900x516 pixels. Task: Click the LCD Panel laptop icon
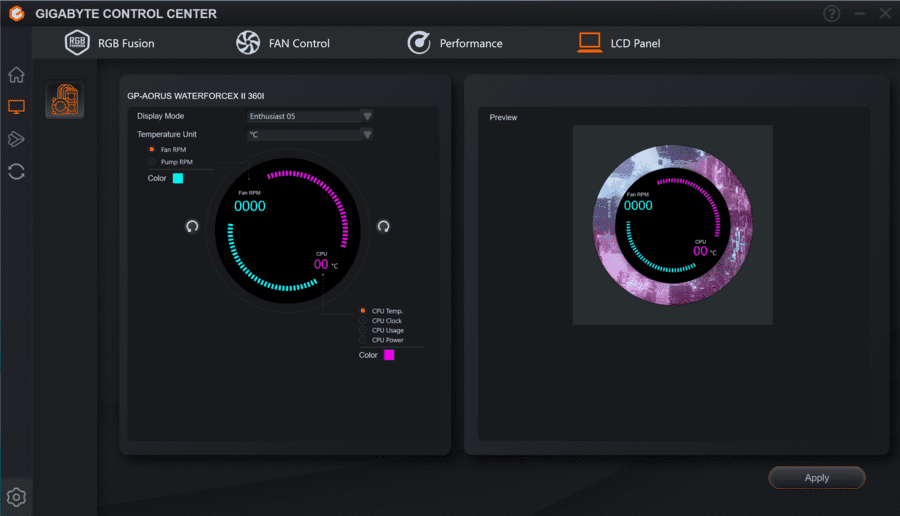589,42
